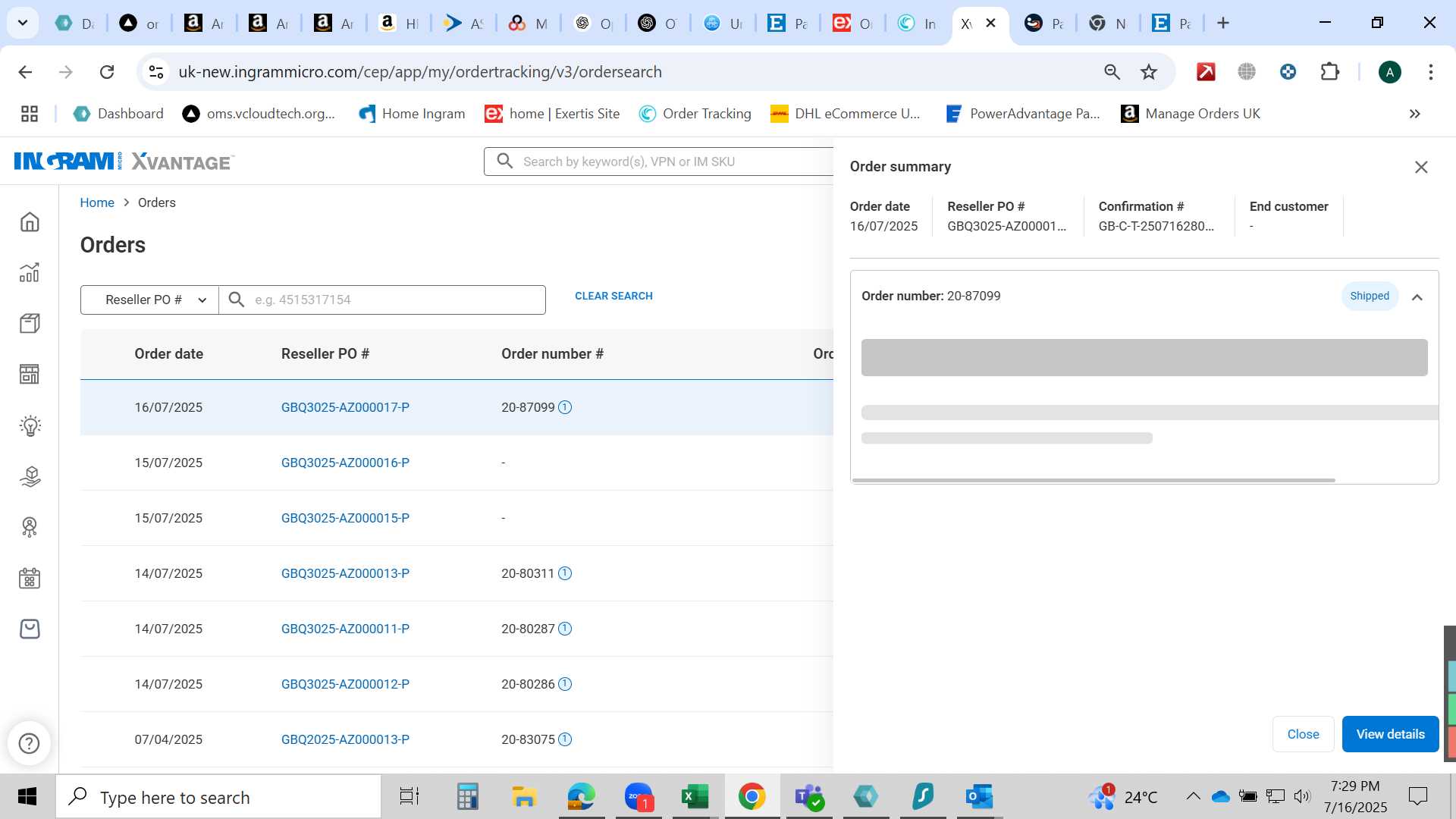Screen dimensions: 1456x819
Task: Show hidden system tray icons
Action: coord(1193,796)
